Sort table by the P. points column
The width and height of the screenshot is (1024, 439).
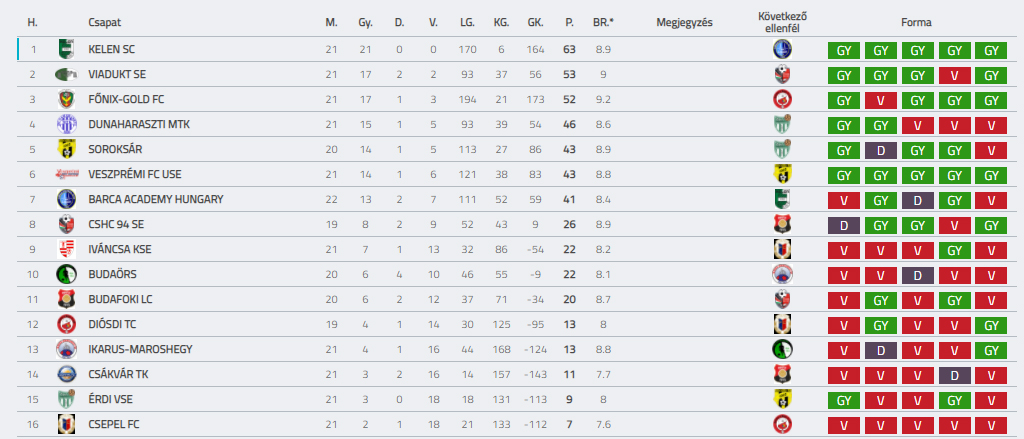(x=569, y=22)
